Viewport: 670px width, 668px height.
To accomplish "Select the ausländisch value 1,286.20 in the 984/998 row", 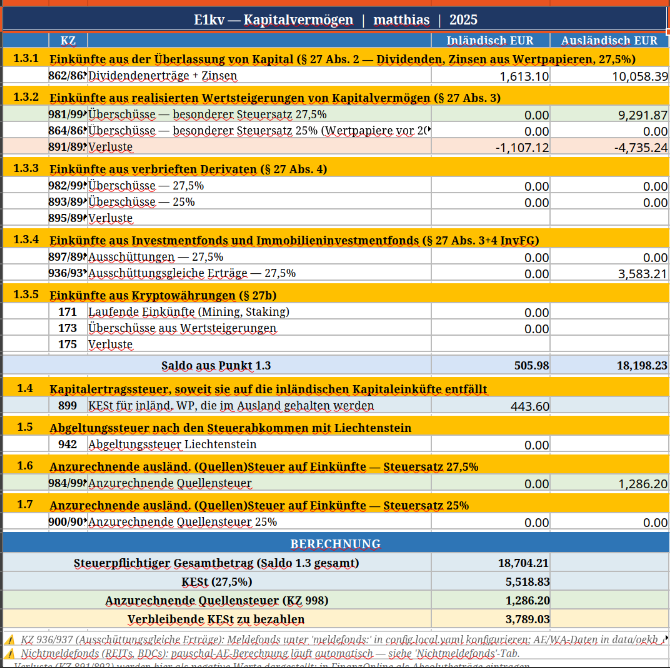I will (x=610, y=483).
